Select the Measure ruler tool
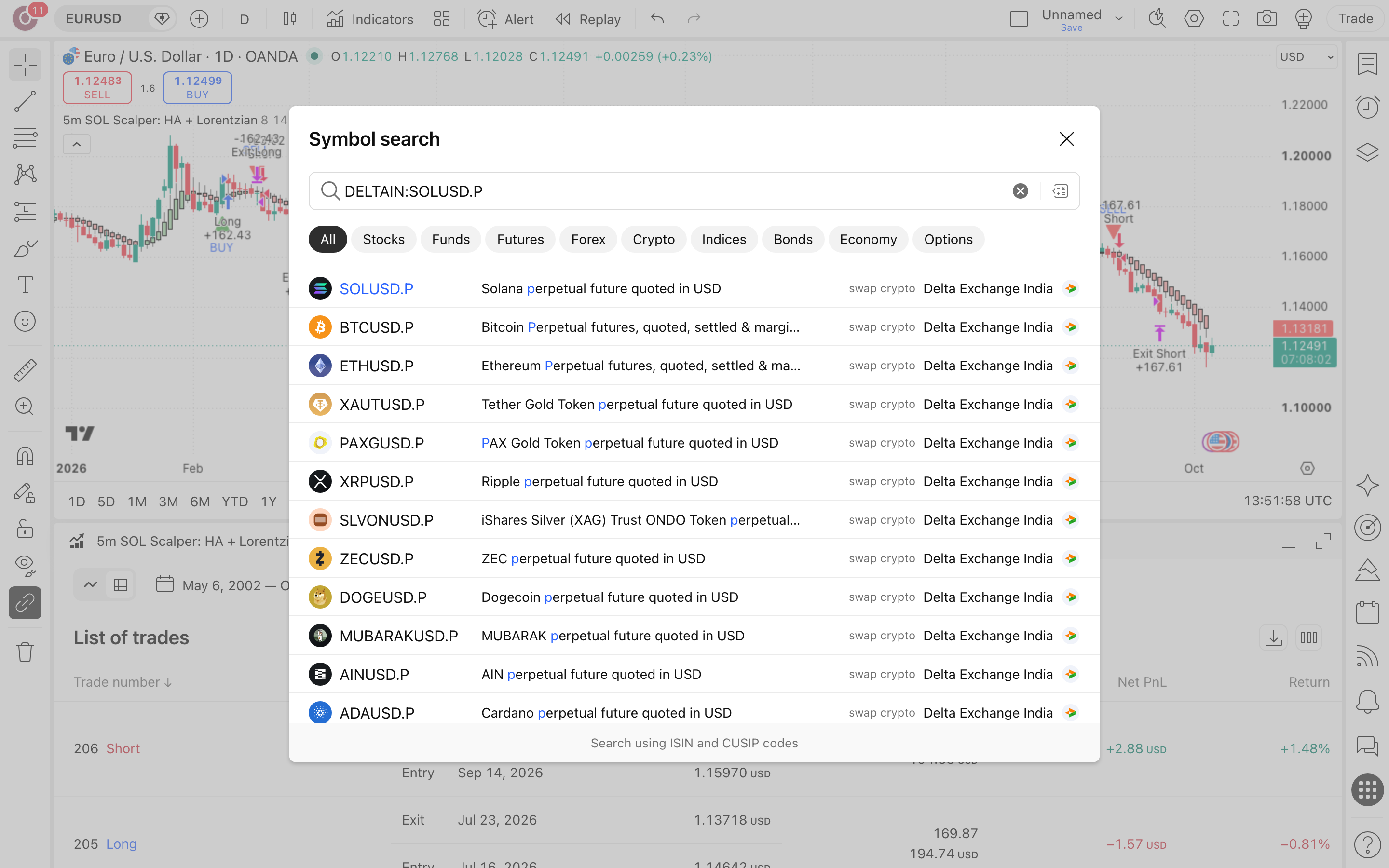1389x868 pixels. tap(25, 370)
